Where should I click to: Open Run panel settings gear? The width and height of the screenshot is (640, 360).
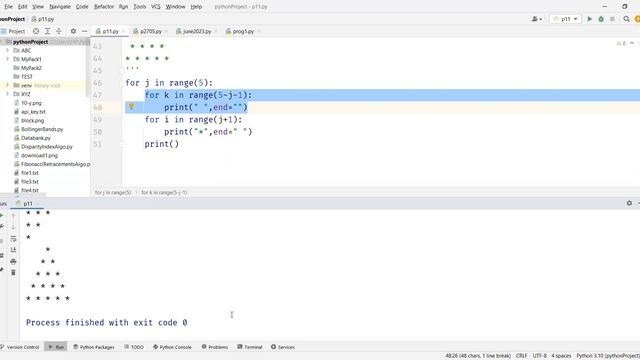[629, 203]
